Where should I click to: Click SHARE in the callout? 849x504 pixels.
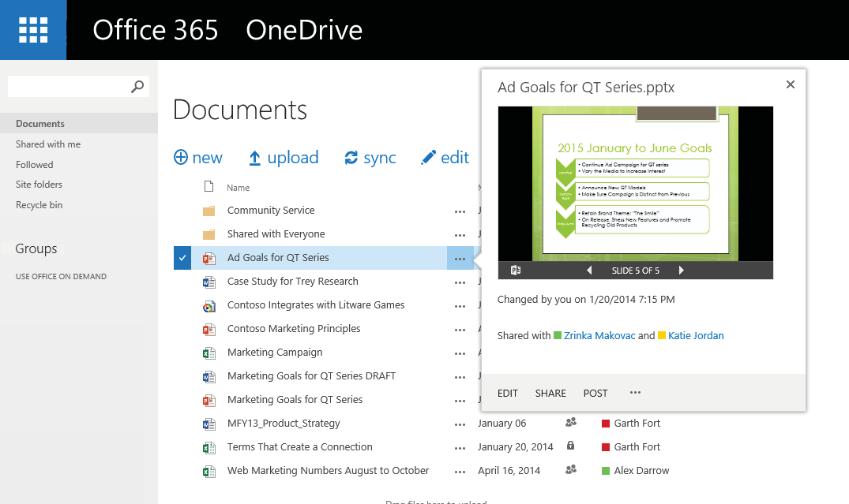click(550, 394)
